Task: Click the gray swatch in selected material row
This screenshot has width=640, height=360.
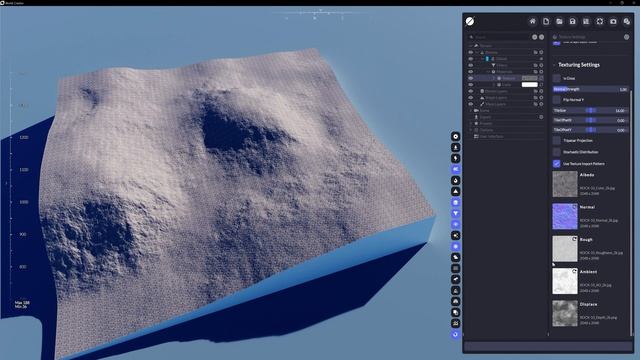Action: click(529, 78)
